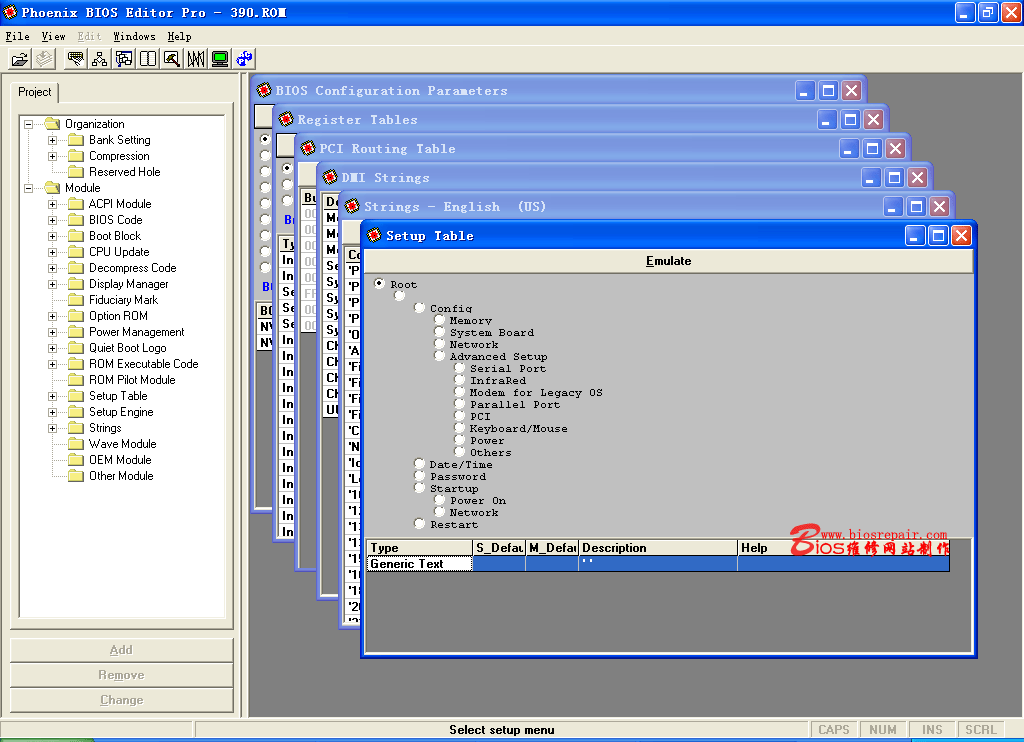The image size is (1024, 742).
Task: Expand the BIOS Code node
Action: coord(52,220)
